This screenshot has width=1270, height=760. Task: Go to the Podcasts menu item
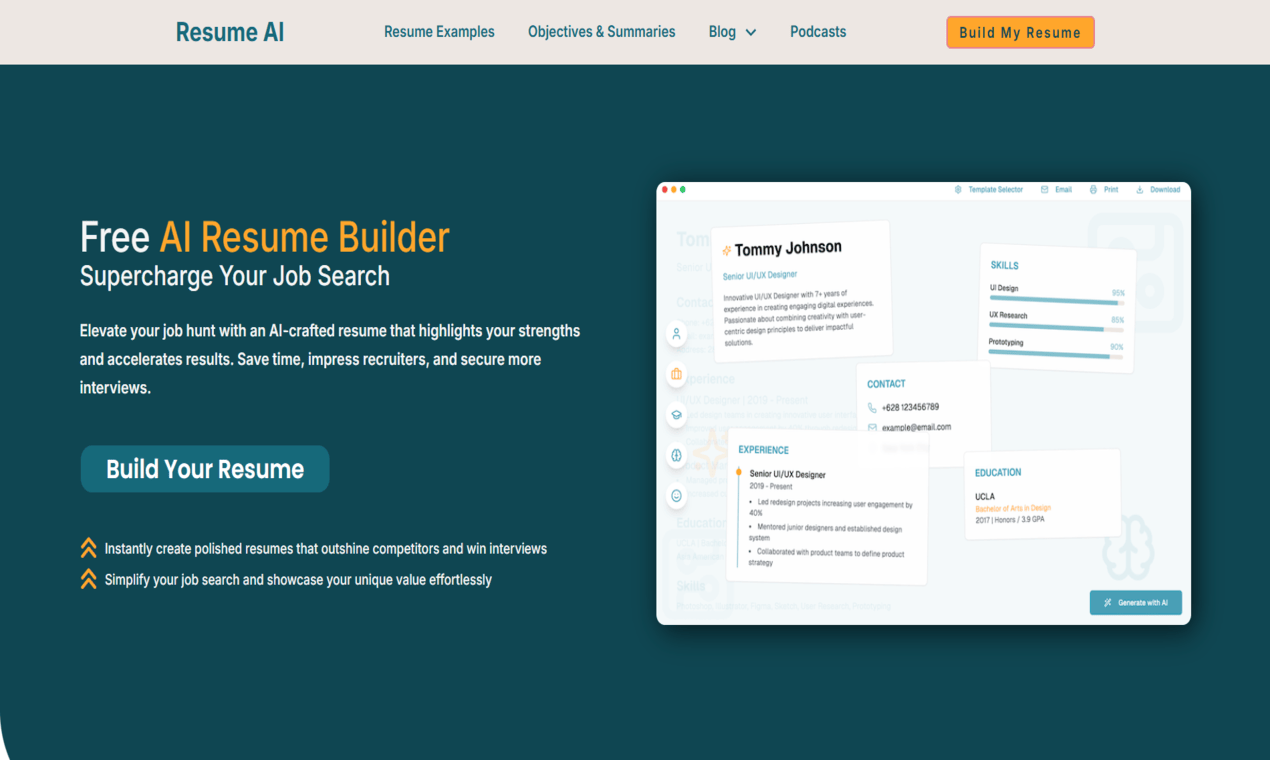coord(818,31)
